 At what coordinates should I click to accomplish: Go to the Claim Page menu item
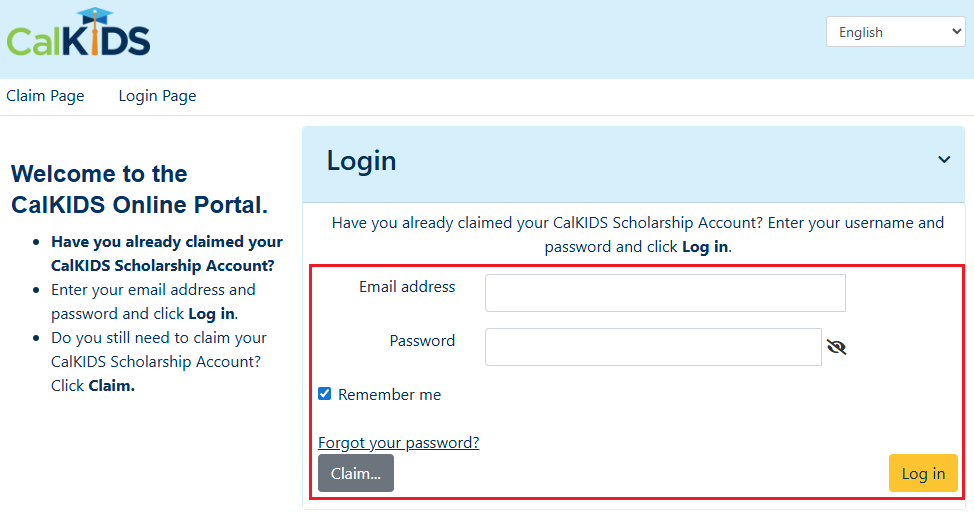coord(45,96)
